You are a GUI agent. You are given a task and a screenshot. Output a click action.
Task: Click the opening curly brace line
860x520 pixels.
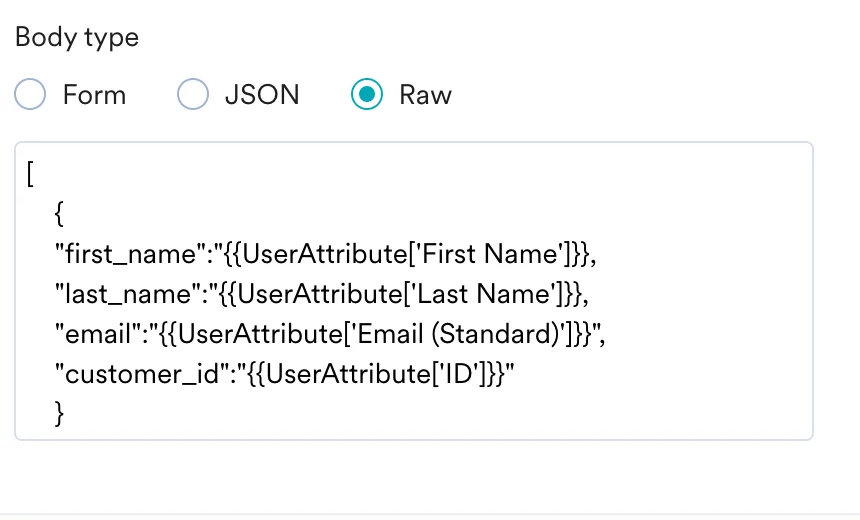[x=59, y=214]
